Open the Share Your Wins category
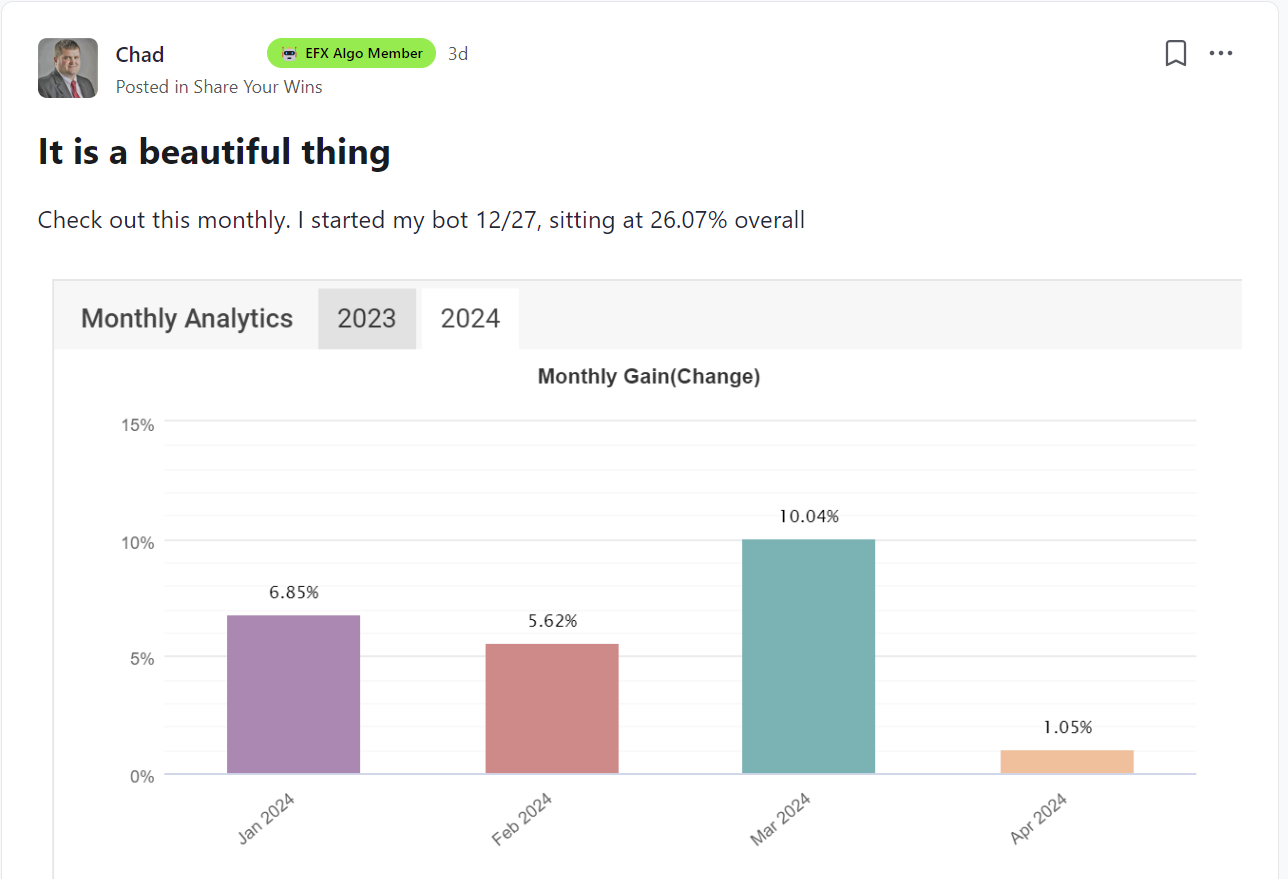Viewport: 1288px width, 879px height. click(x=258, y=87)
